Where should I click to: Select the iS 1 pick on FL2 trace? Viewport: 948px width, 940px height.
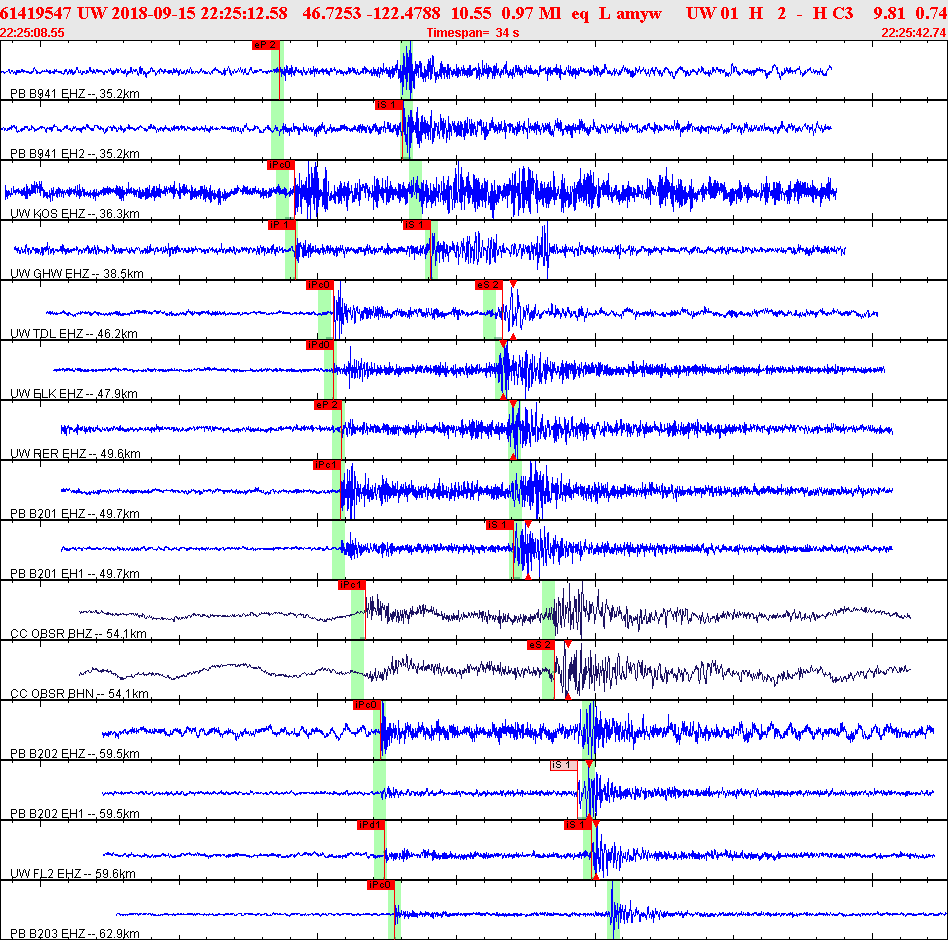click(x=577, y=825)
